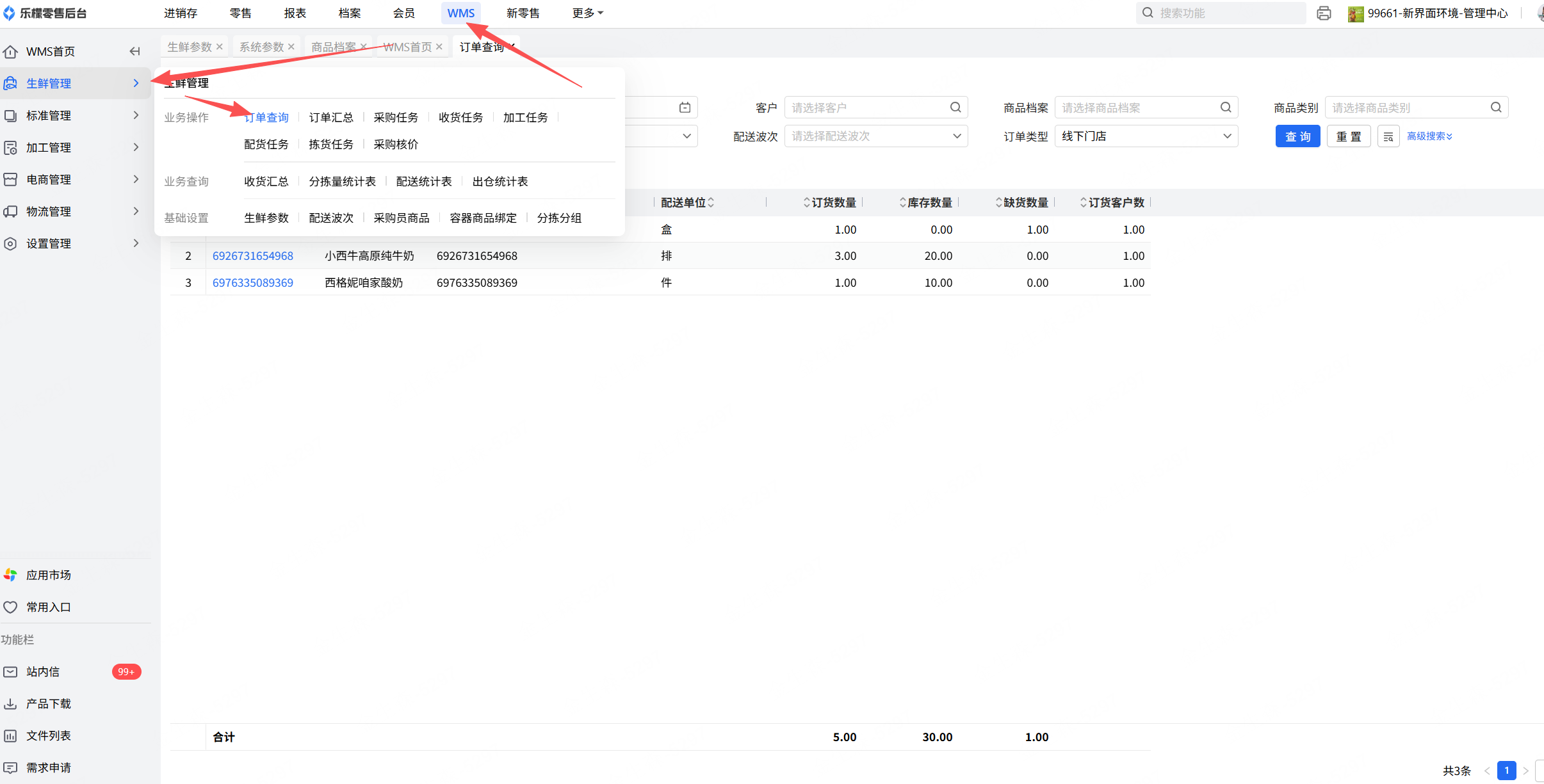The height and width of the screenshot is (784, 1544).
Task: Select 订单汇总 in 生鲜管理 flyout menu
Action: (331, 117)
